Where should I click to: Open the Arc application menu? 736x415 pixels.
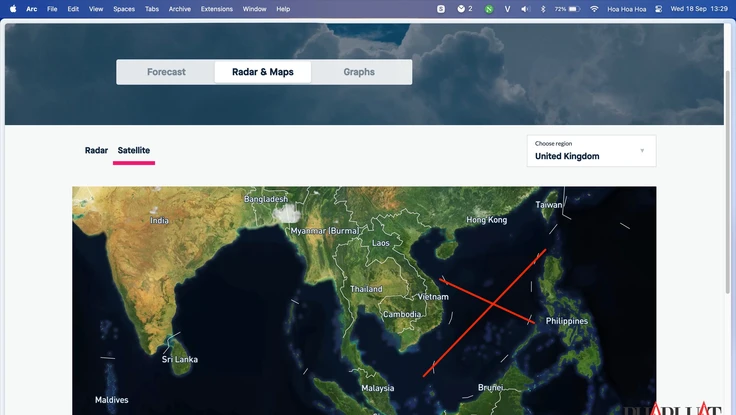tap(31, 9)
